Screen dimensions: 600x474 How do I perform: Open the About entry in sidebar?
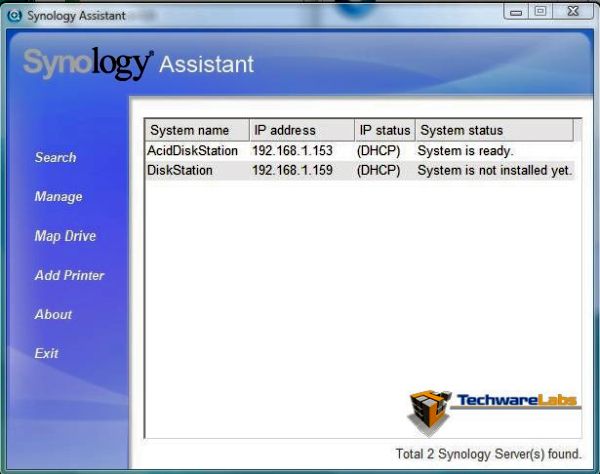(x=53, y=314)
